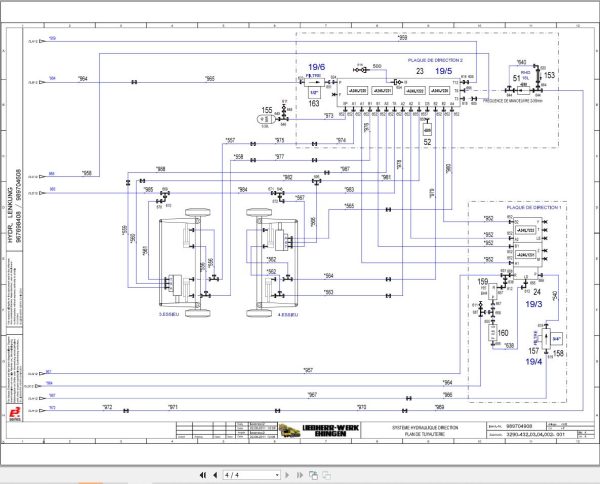This screenshot has height=484, width=600.
Task: Jump to the last page
Action: point(300,475)
